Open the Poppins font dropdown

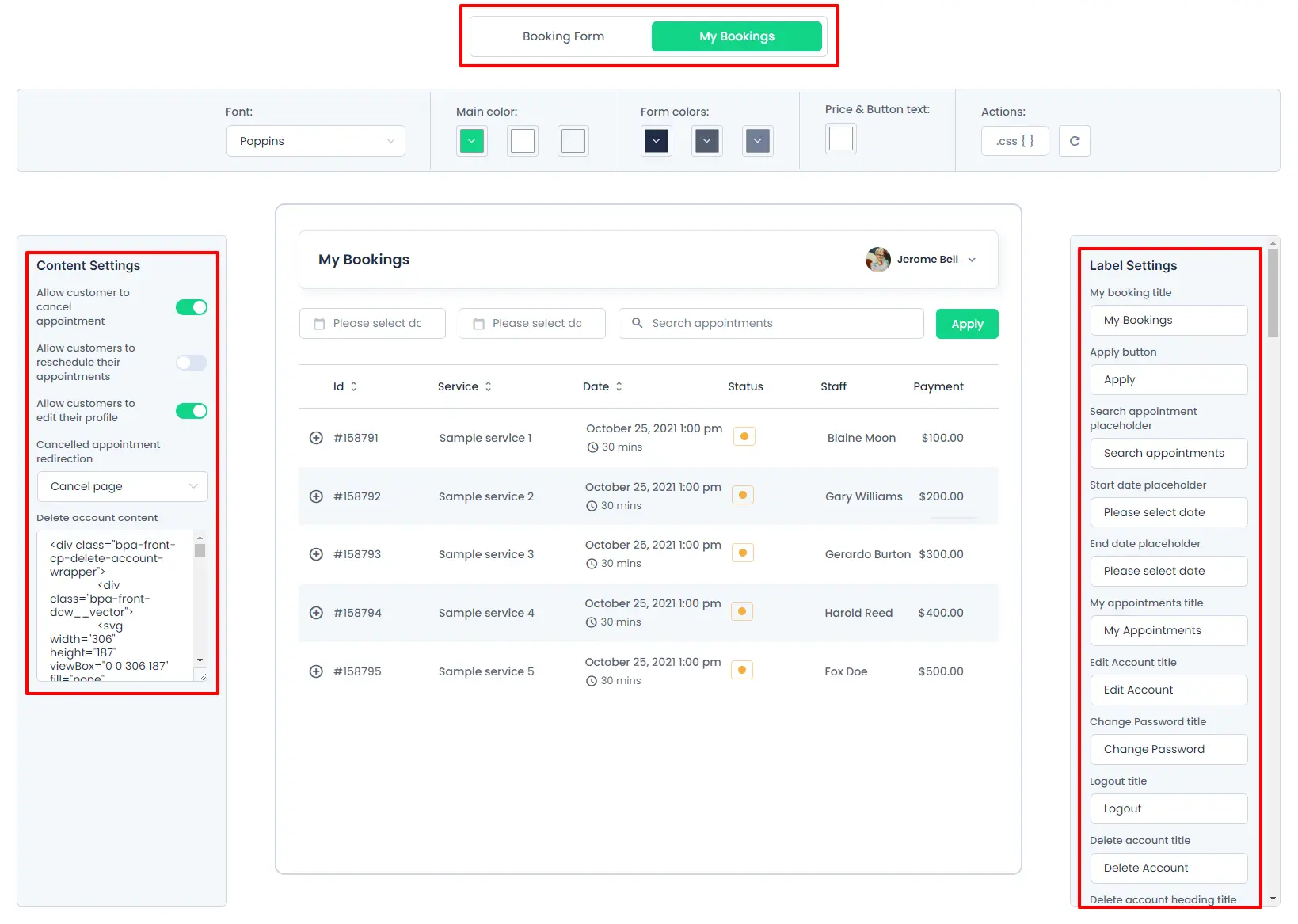click(315, 141)
